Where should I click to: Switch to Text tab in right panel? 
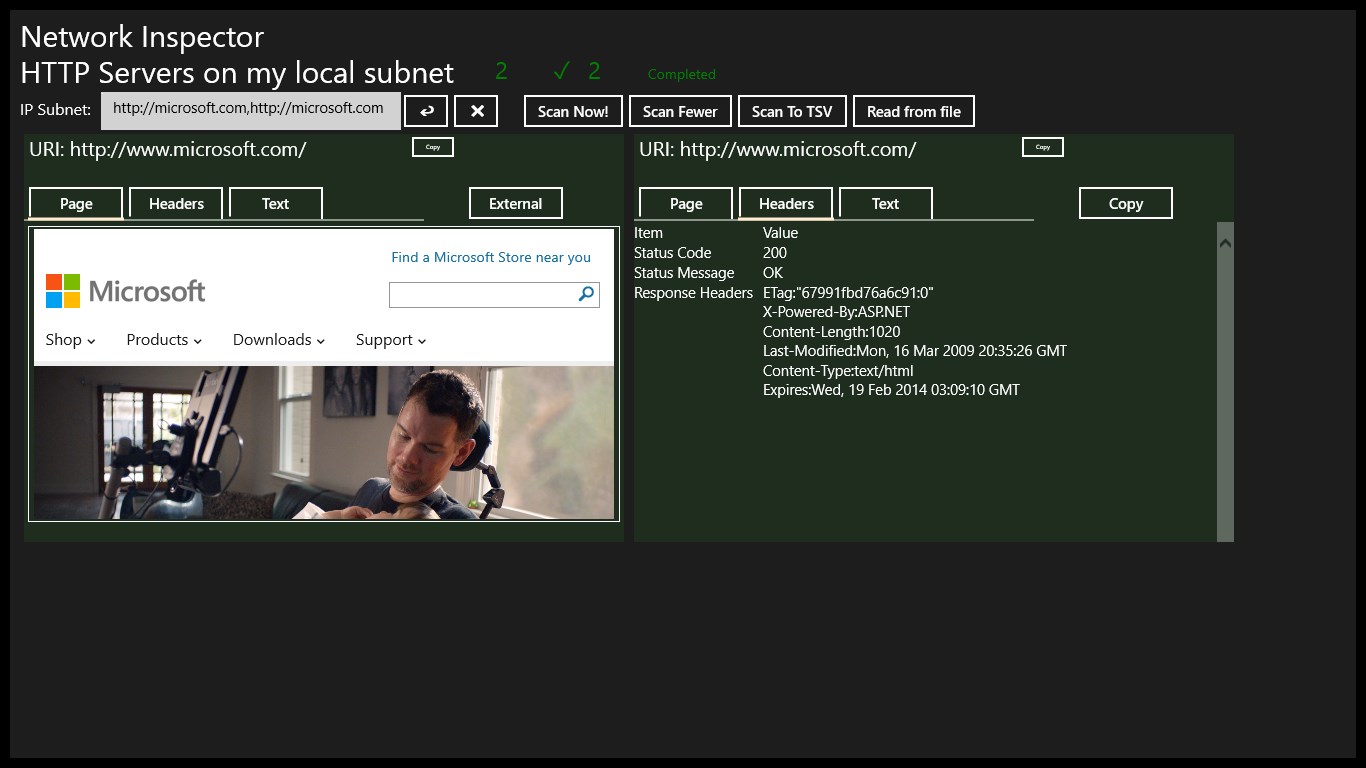coord(885,203)
